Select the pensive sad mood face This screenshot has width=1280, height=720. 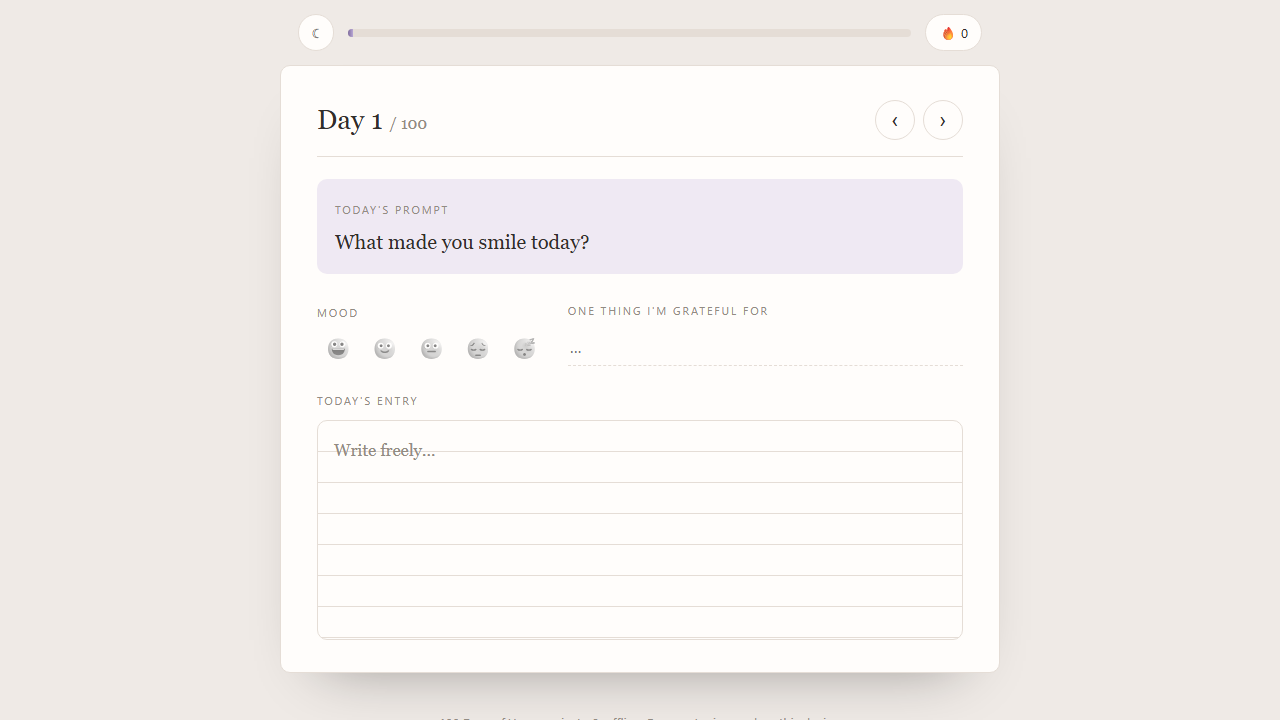coord(478,348)
